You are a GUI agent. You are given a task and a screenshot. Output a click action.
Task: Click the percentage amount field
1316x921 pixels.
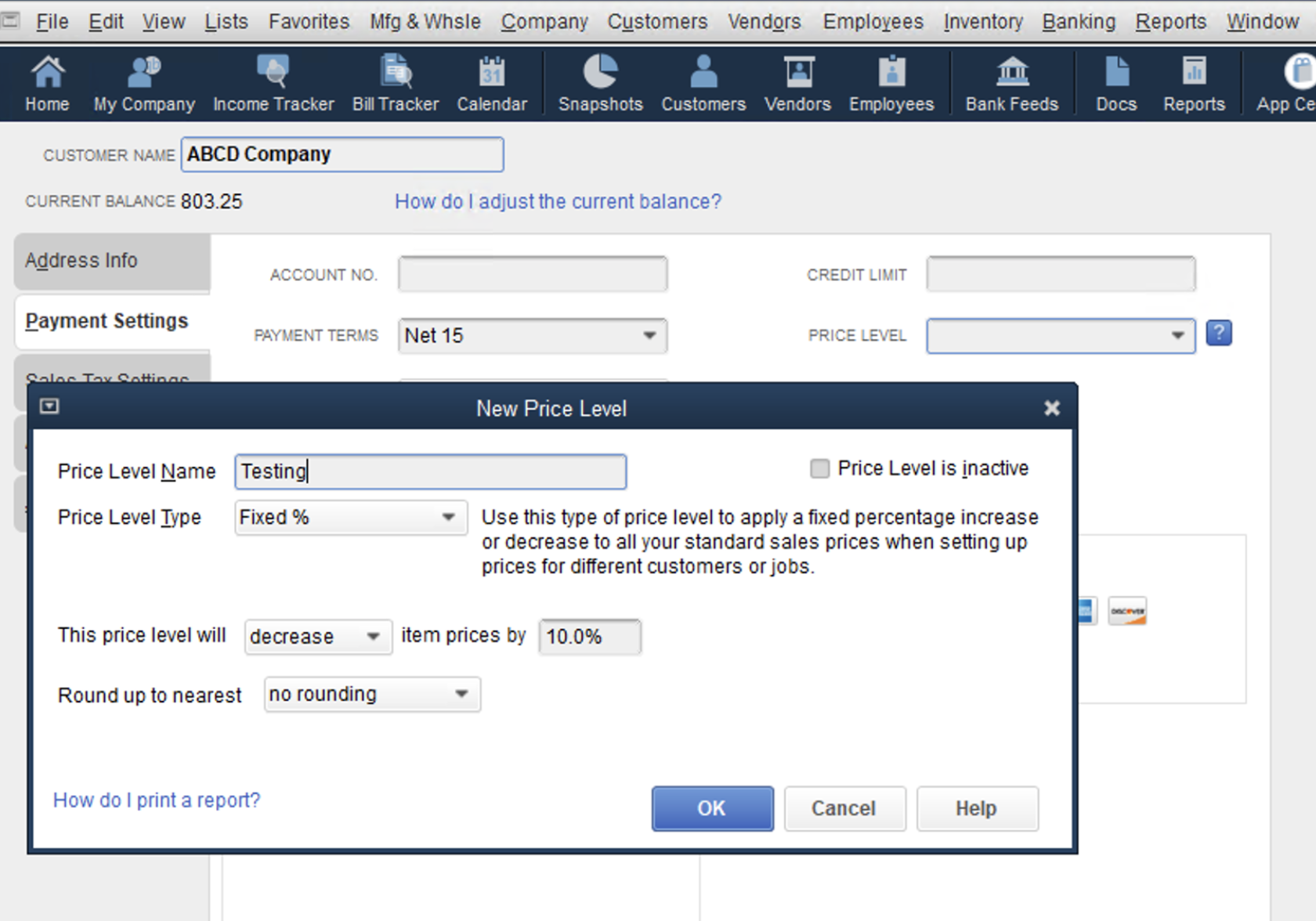point(589,637)
